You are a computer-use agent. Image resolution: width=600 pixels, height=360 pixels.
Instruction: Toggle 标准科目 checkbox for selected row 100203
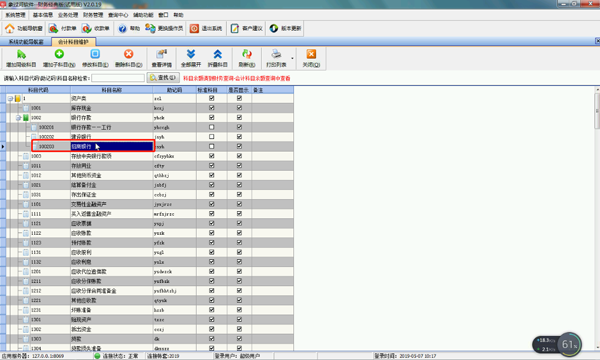(x=212, y=146)
